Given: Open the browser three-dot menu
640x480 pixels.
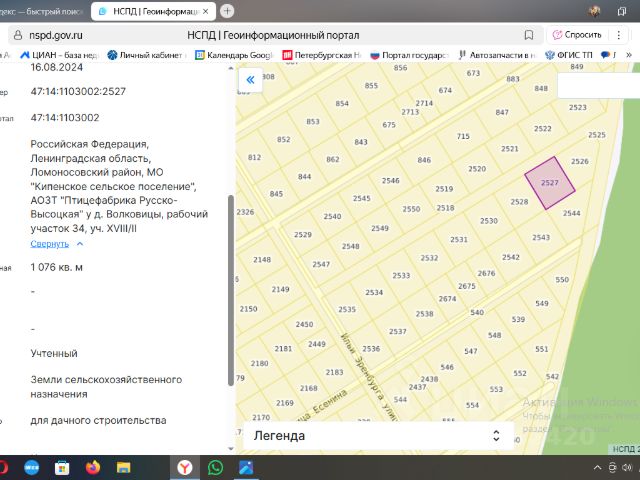Looking at the screenshot, I should click(x=619, y=35).
